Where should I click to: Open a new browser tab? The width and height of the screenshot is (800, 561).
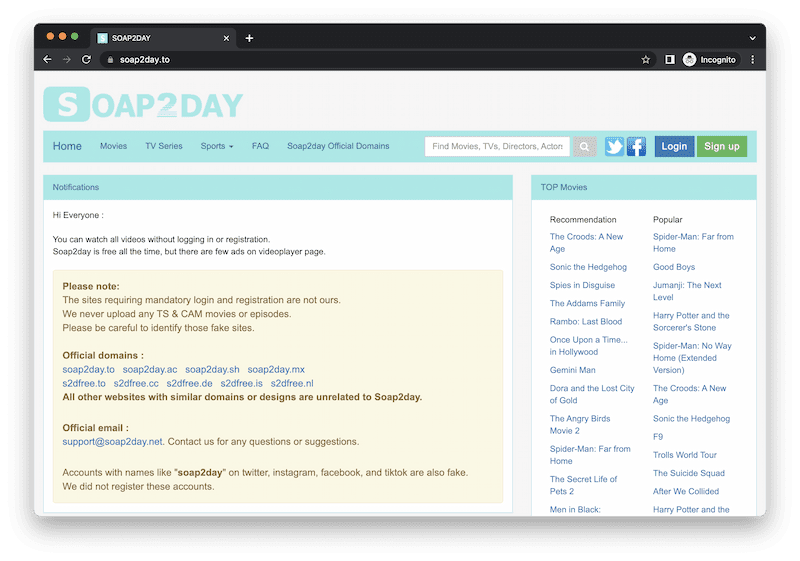[x=249, y=38]
